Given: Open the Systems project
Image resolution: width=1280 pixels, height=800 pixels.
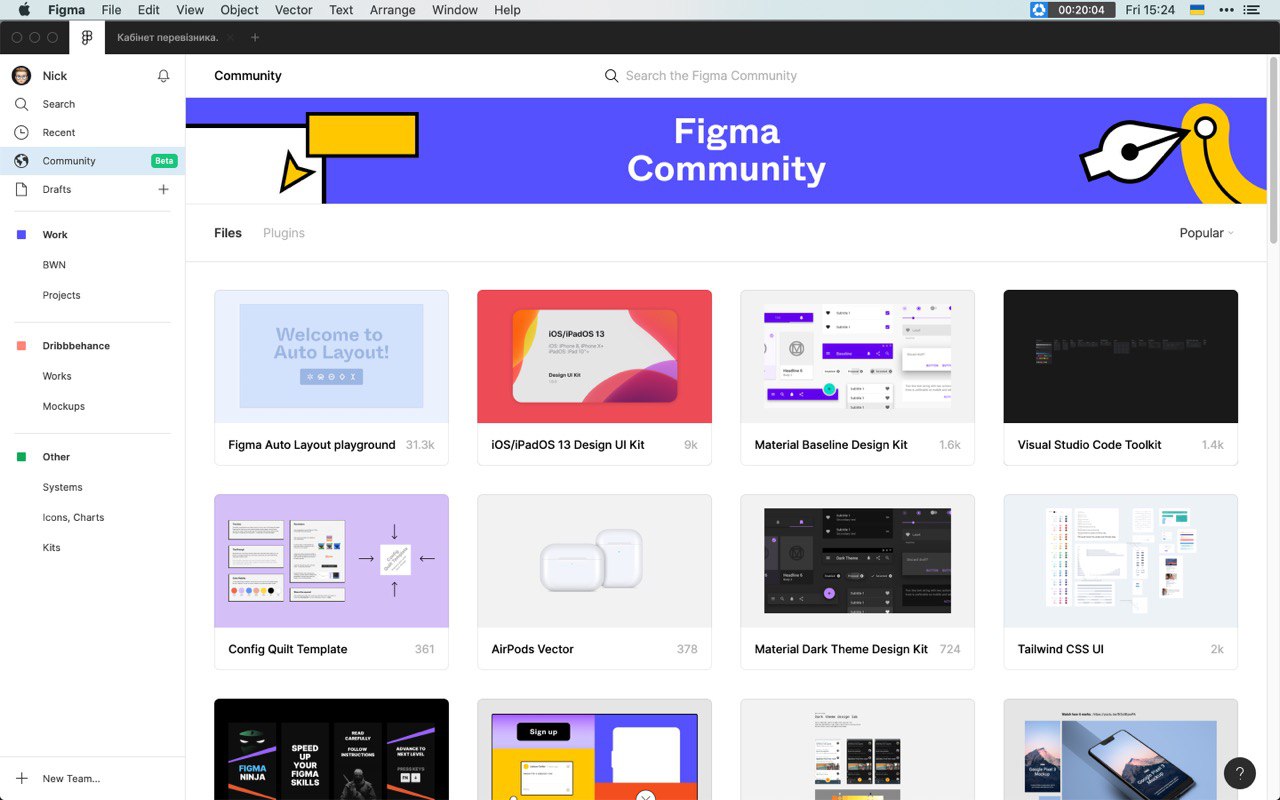Looking at the screenshot, I should coord(62,487).
